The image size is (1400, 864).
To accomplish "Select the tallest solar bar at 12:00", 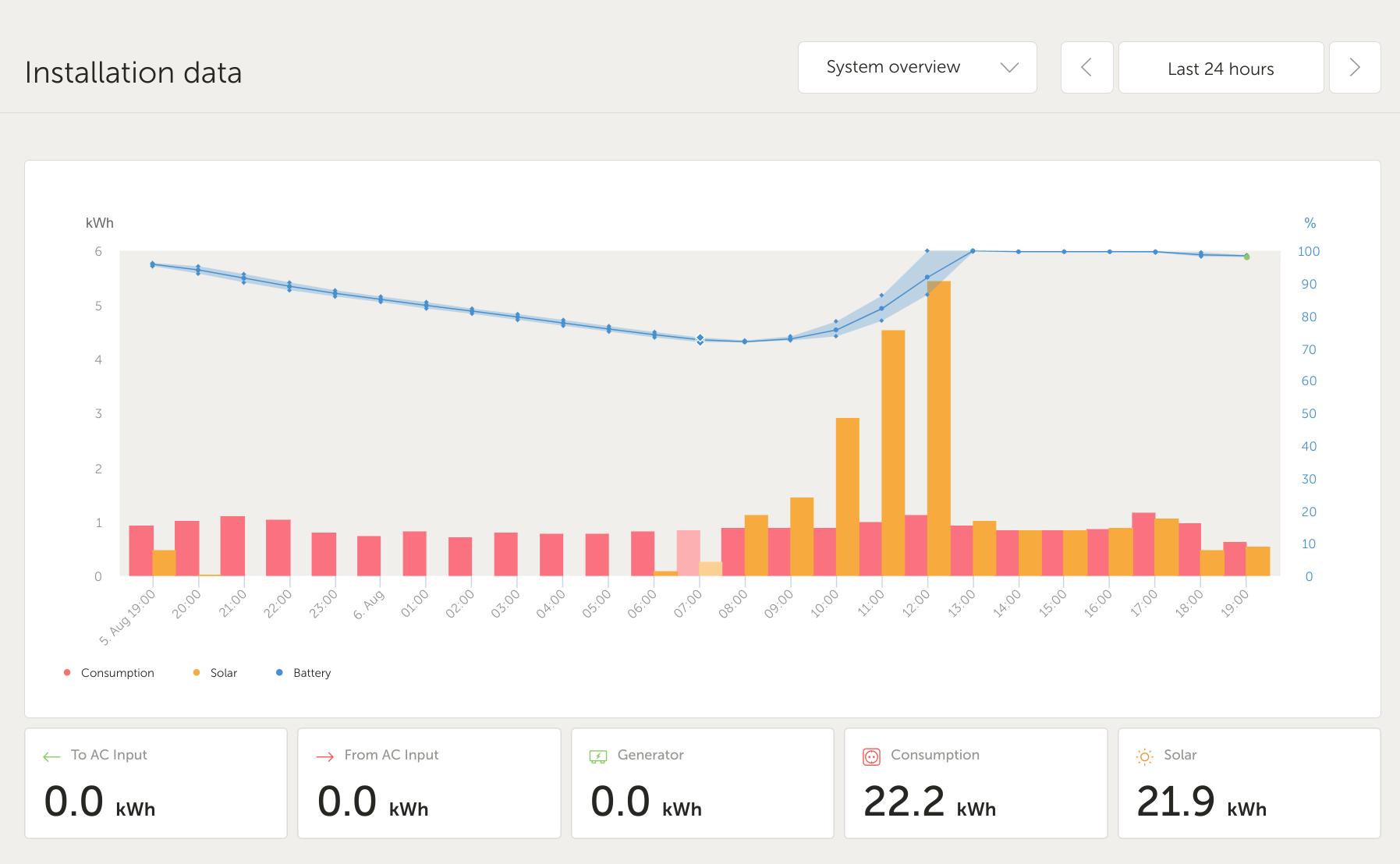I will pyautogui.click(x=939, y=429).
